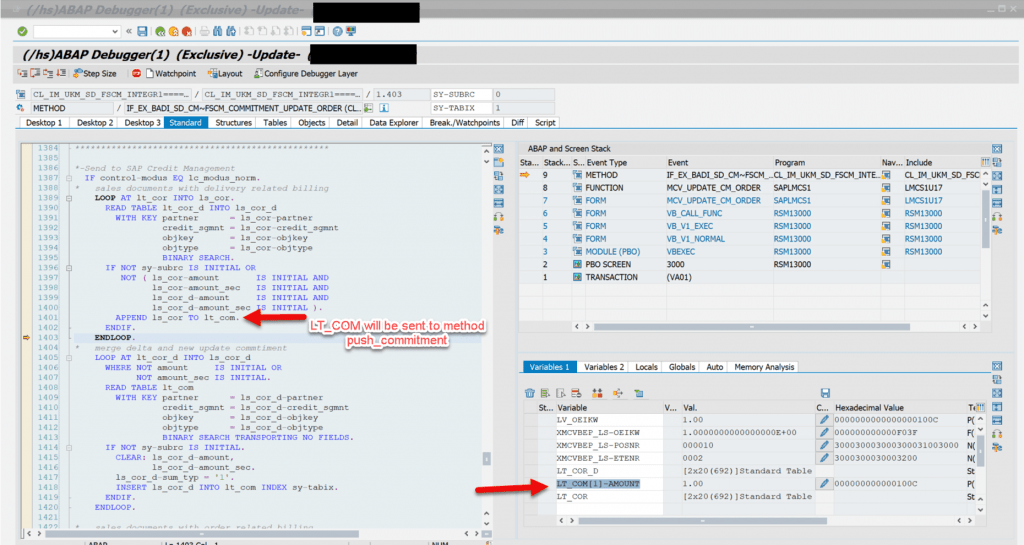Open the Script tab
The image size is (1024, 545).
[x=545, y=123]
